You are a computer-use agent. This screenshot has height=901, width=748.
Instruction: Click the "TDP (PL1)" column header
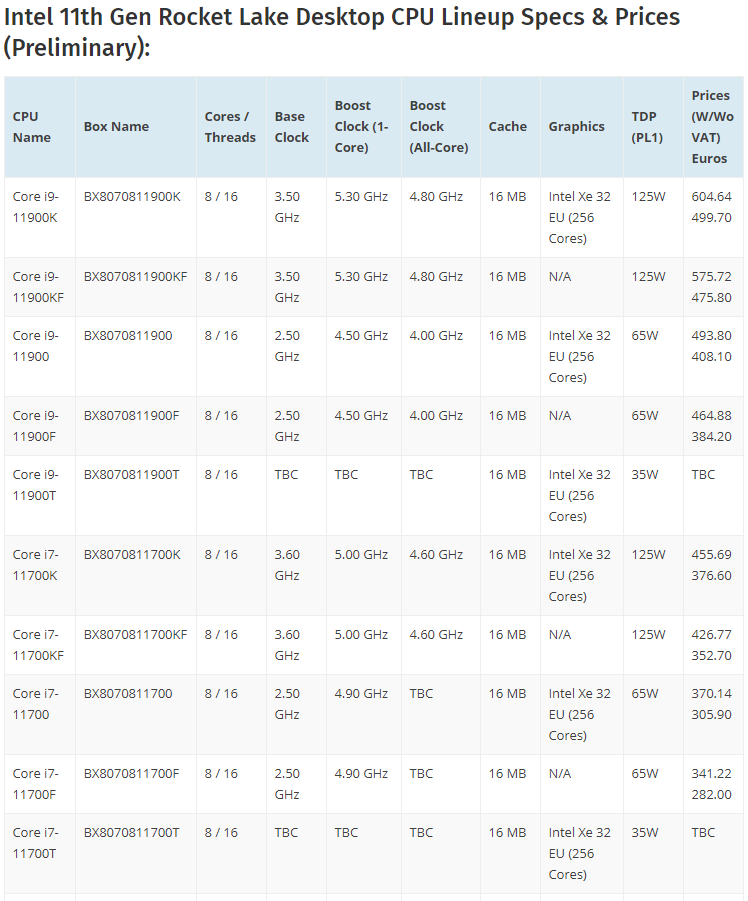click(x=647, y=127)
